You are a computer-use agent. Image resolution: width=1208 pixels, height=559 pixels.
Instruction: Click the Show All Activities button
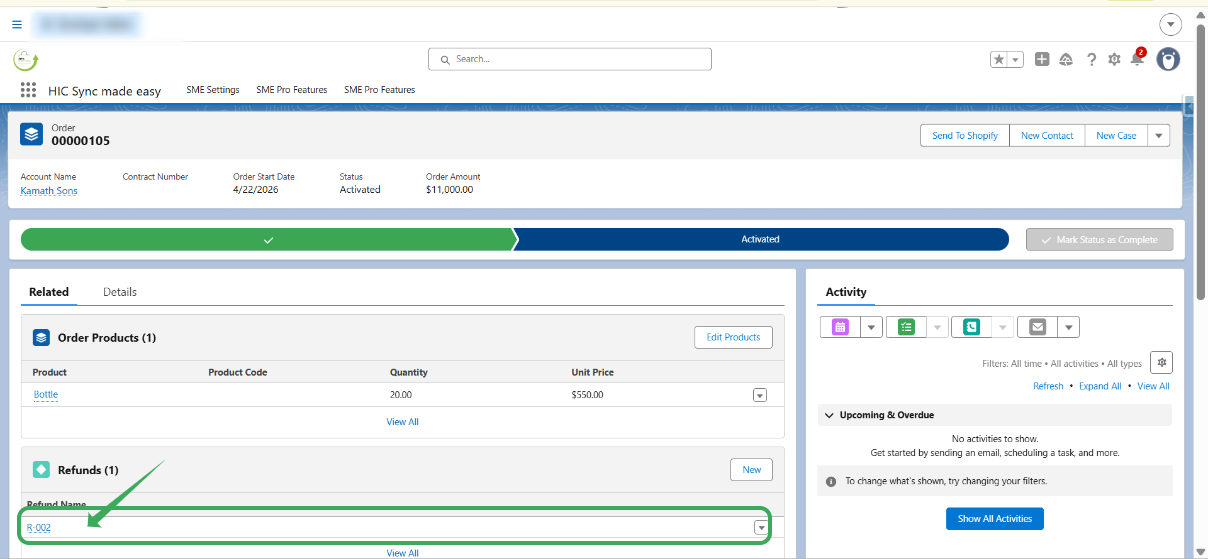[x=995, y=519]
